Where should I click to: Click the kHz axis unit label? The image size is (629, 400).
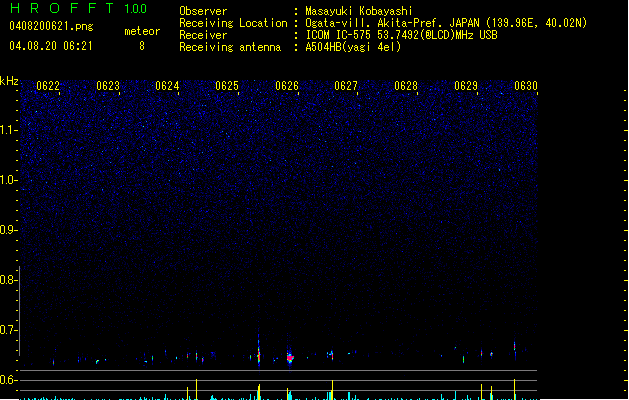pos(9,81)
